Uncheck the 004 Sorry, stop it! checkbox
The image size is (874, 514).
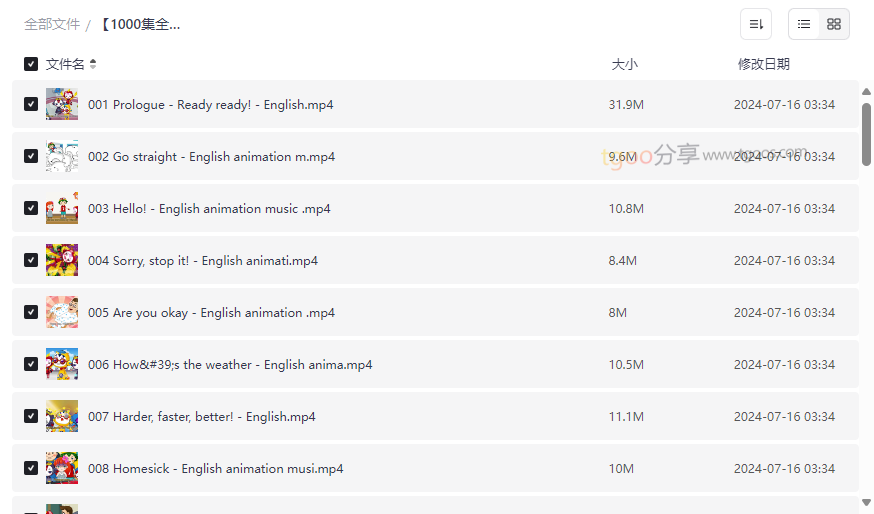(31, 260)
